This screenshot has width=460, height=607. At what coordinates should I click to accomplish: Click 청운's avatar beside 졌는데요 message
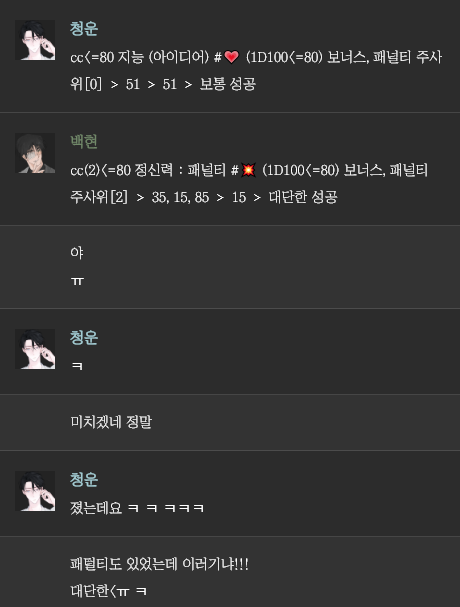coord(35,491)
